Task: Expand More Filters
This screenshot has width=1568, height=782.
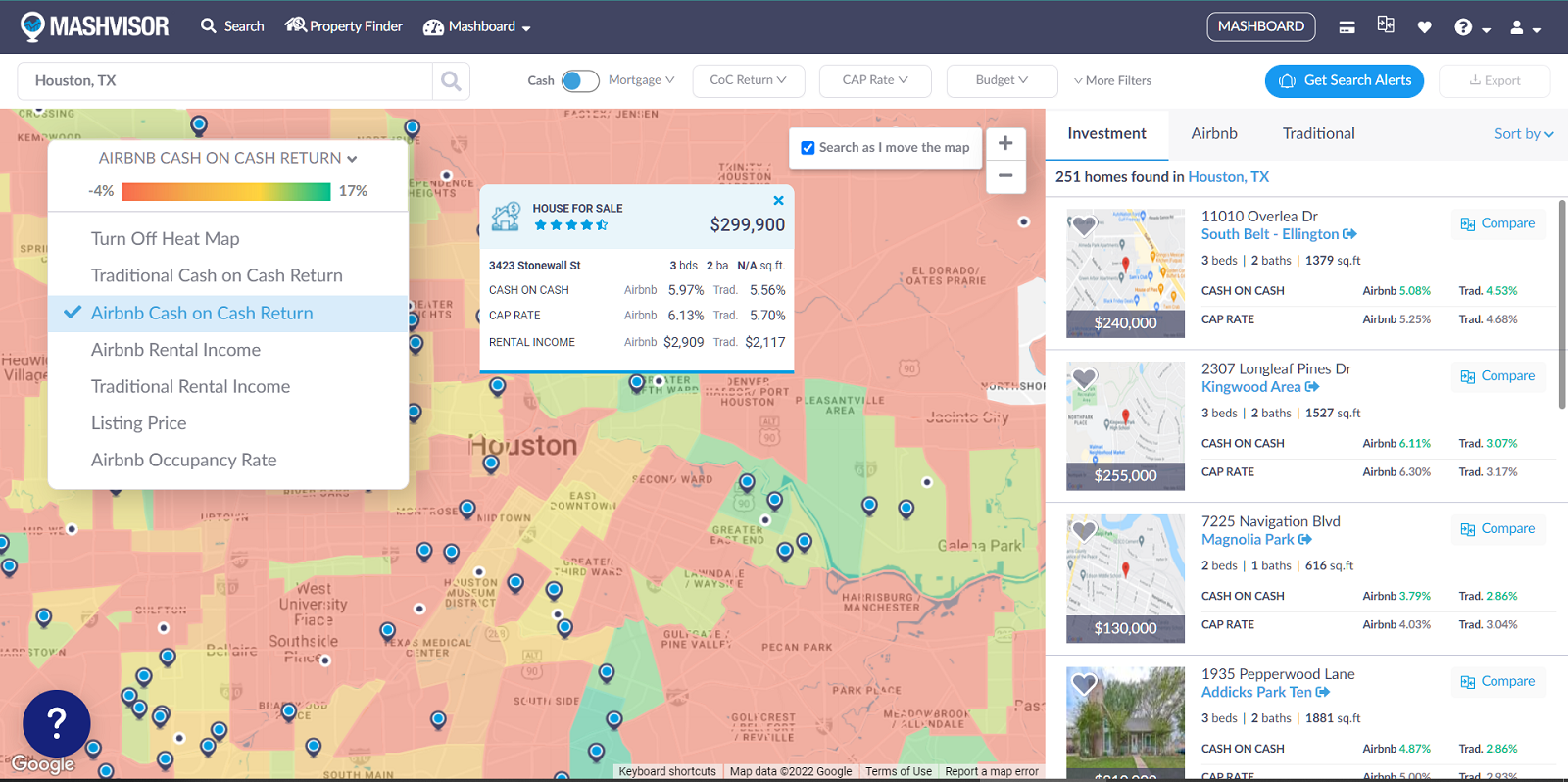Action: tap(1112, 81)
